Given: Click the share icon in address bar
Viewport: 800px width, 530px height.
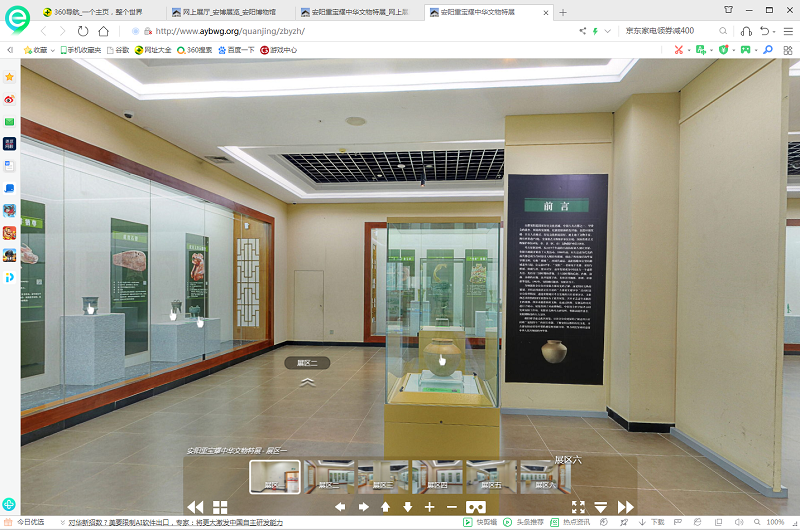Looking at the screenshot, I should (583, 31).
